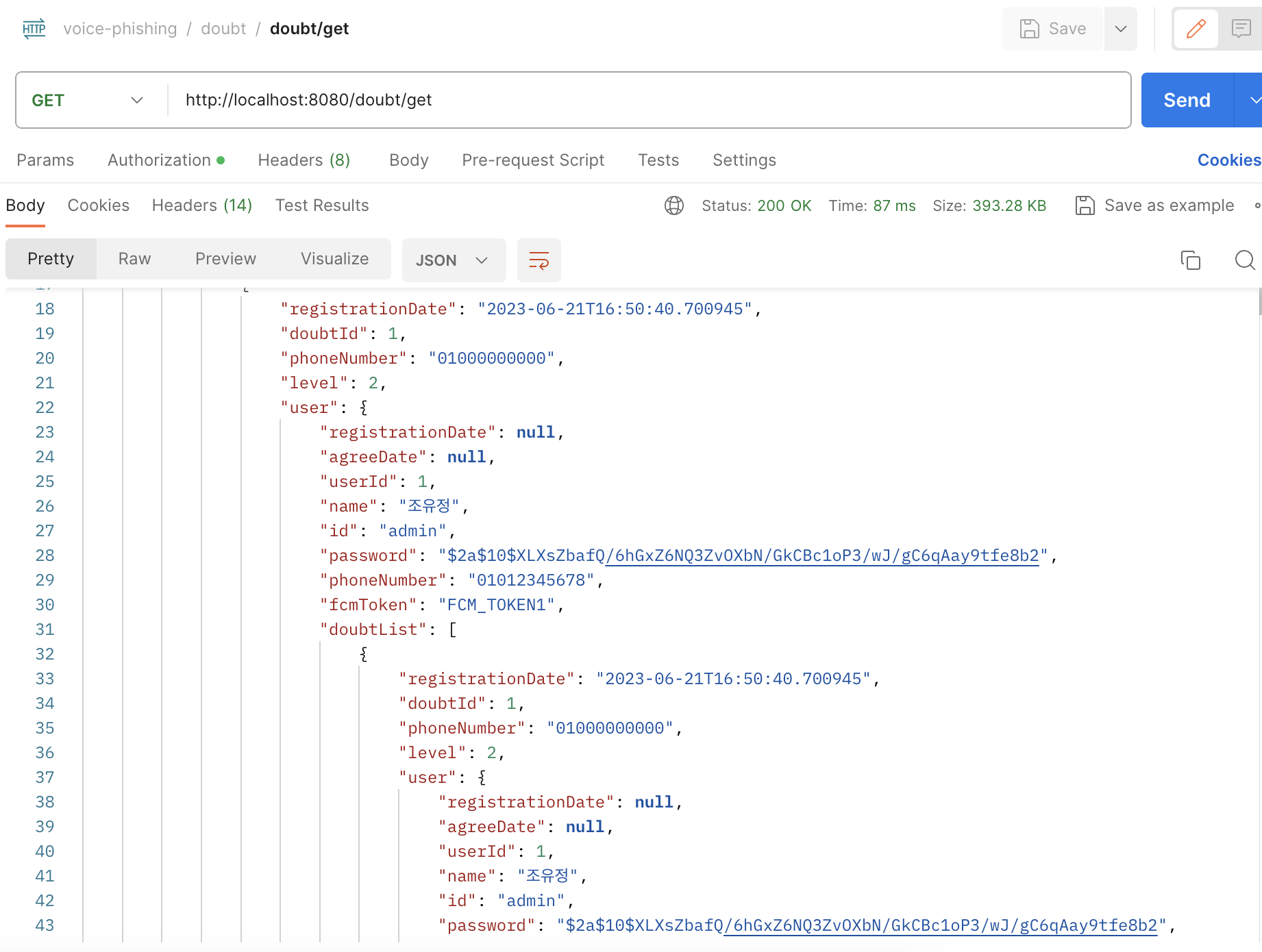Image resolution: width=1262 pixels, height=952 pixels.
Task: Click the search response icon
Action: 1245,260
